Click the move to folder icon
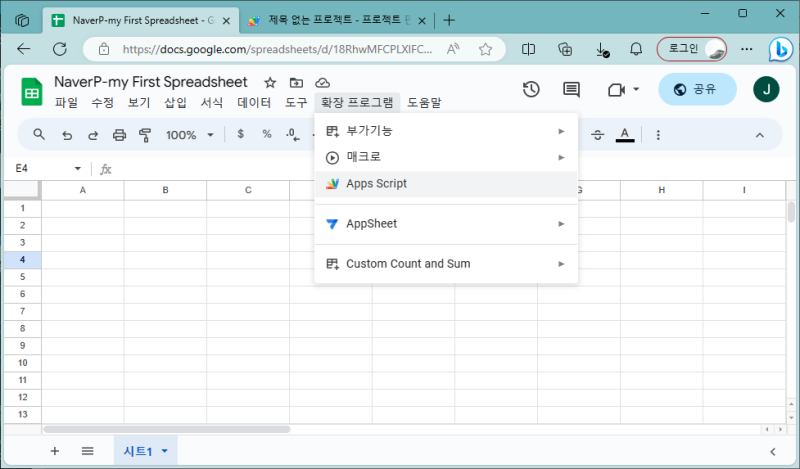The image size is (800, 469). click(296, 83)
